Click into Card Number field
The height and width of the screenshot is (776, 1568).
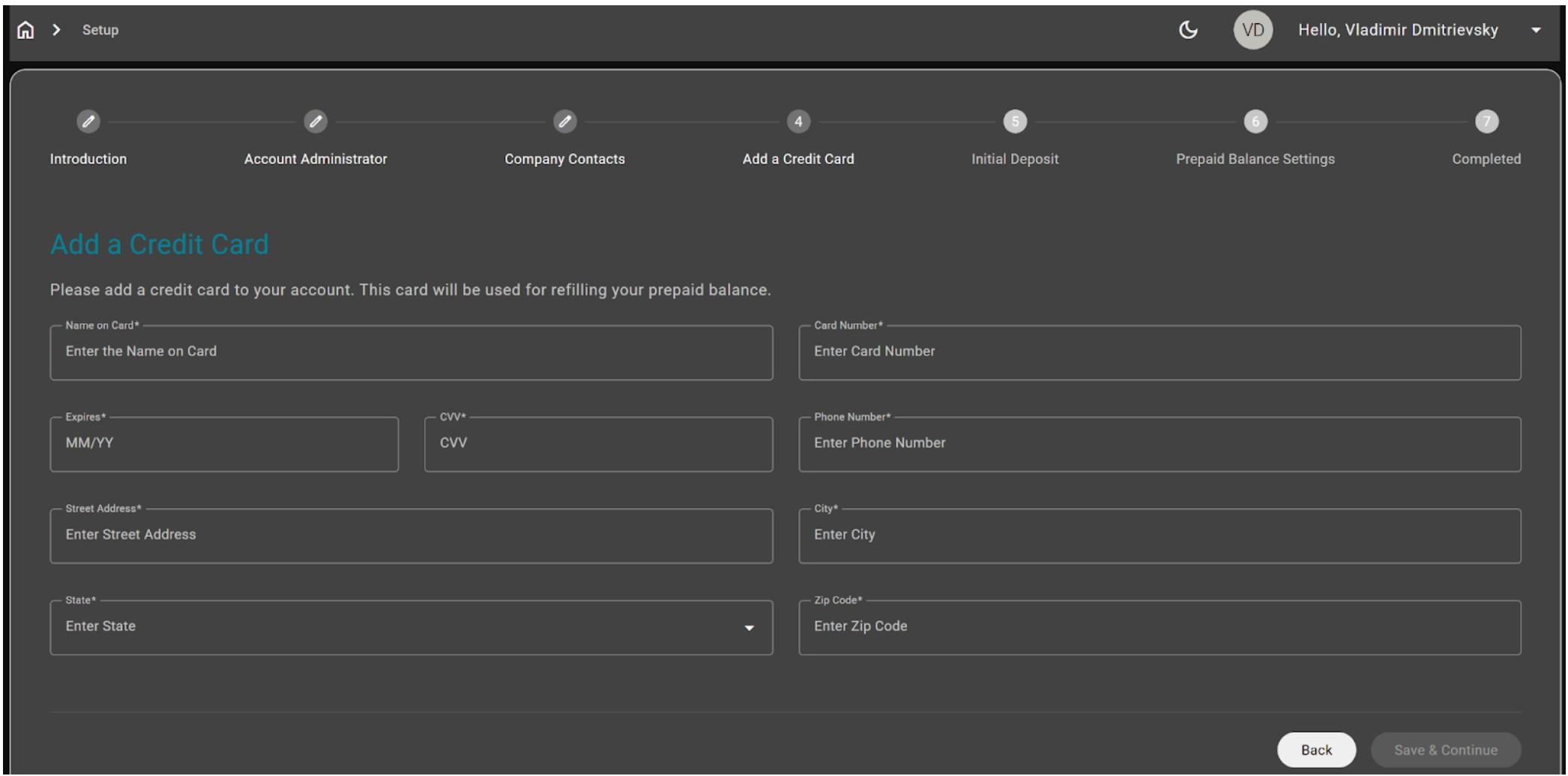tap(1160, 352)
